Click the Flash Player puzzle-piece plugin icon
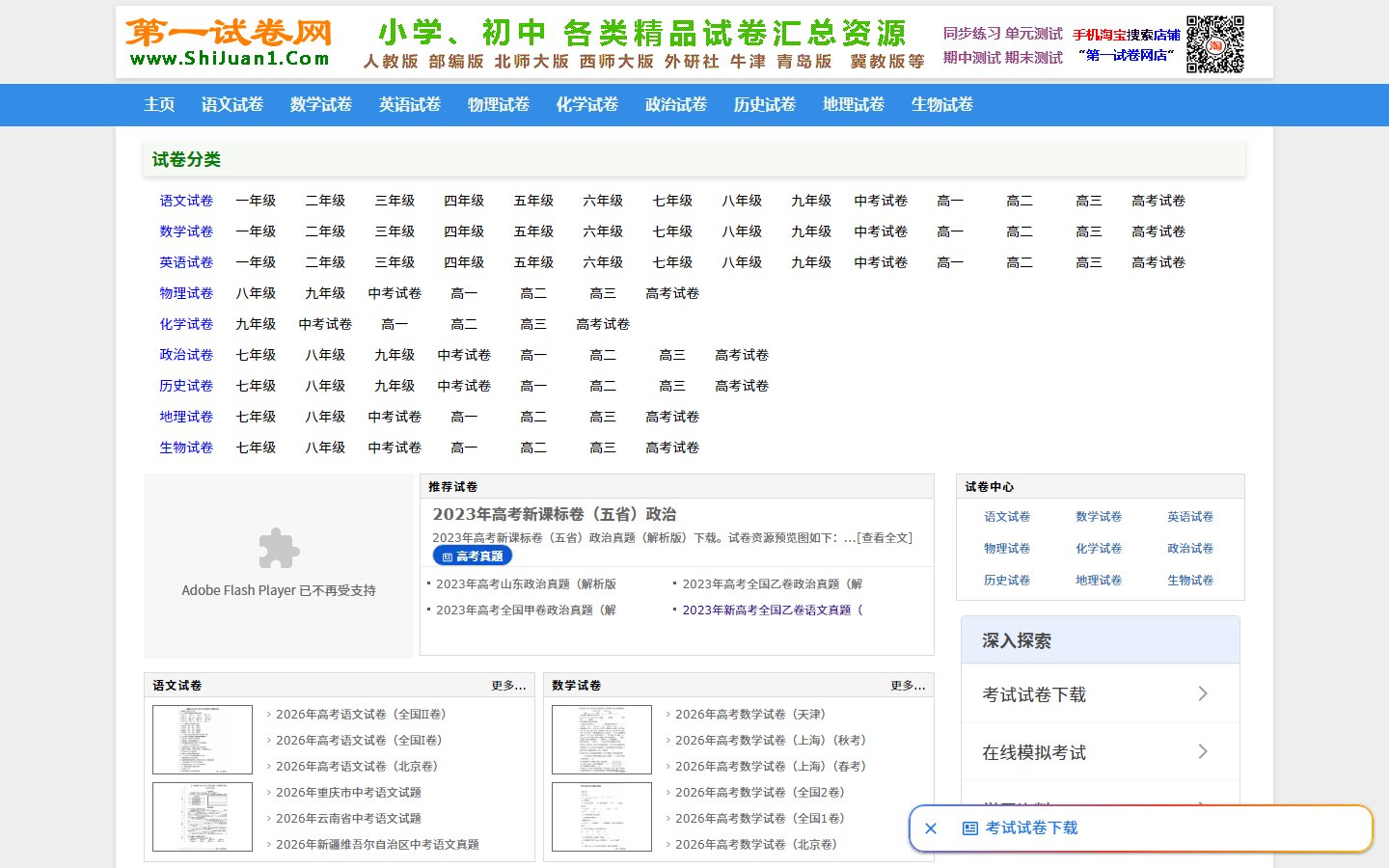Screen dimensions: 1389x868 (x=279, y=549)
